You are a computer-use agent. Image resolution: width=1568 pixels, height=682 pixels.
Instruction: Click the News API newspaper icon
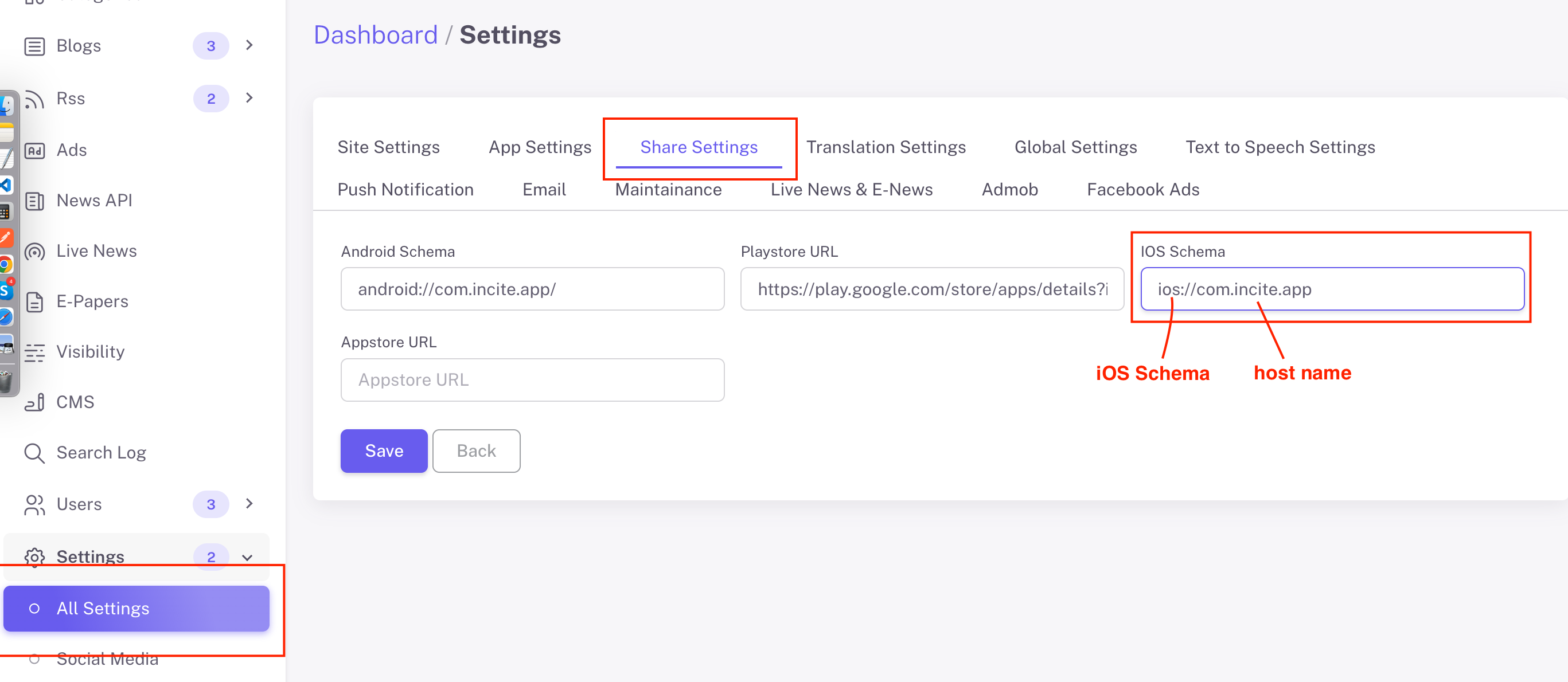tap(34, 201)
